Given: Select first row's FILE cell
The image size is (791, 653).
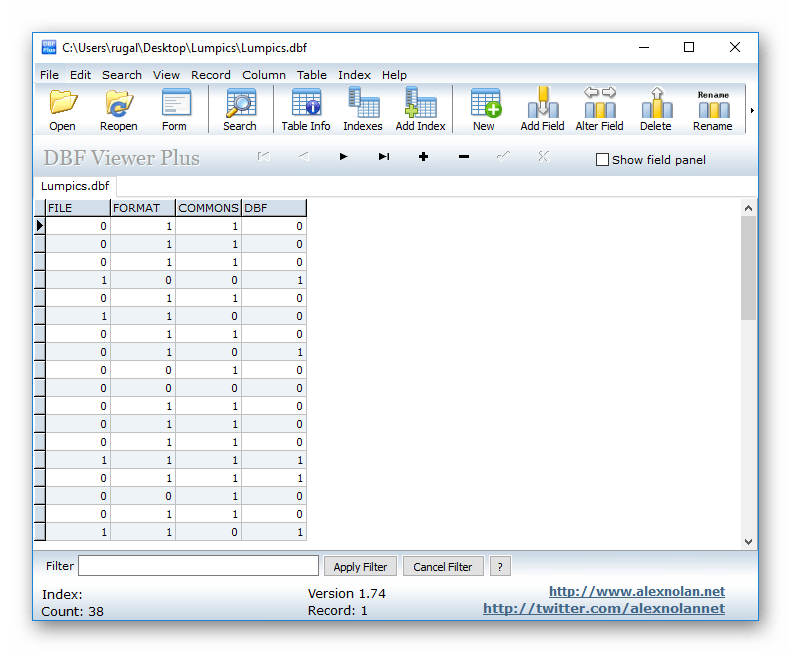Looking at the screenshot, I should (x=78, y=226).
